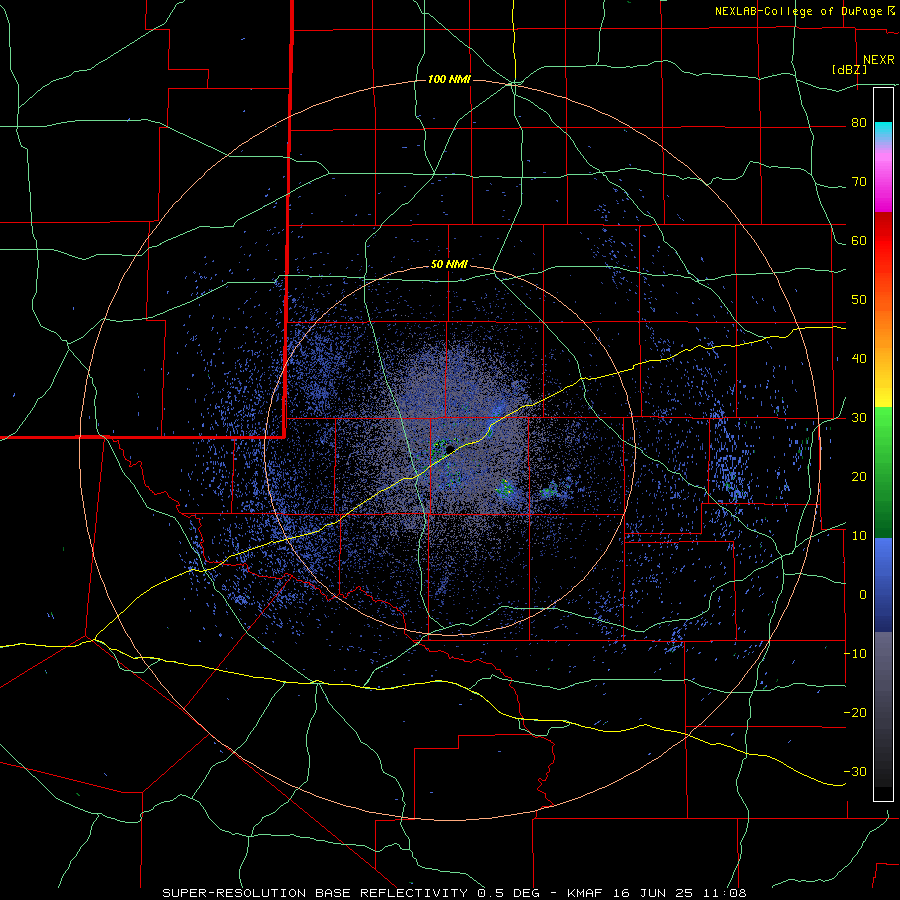Click the black radar site dot at the center
The width and height of the screenshot is (900, 900).
[450, 448]
